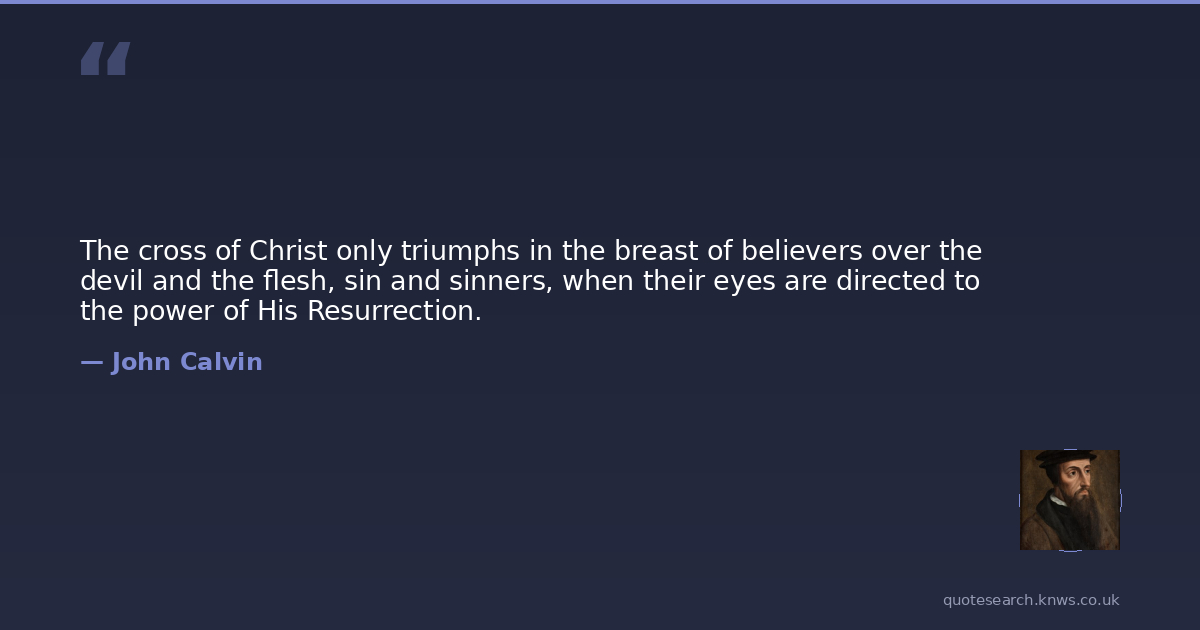Click the large quotation mark icon
The height and width of the screenshot is (630, 1200).
105,59
